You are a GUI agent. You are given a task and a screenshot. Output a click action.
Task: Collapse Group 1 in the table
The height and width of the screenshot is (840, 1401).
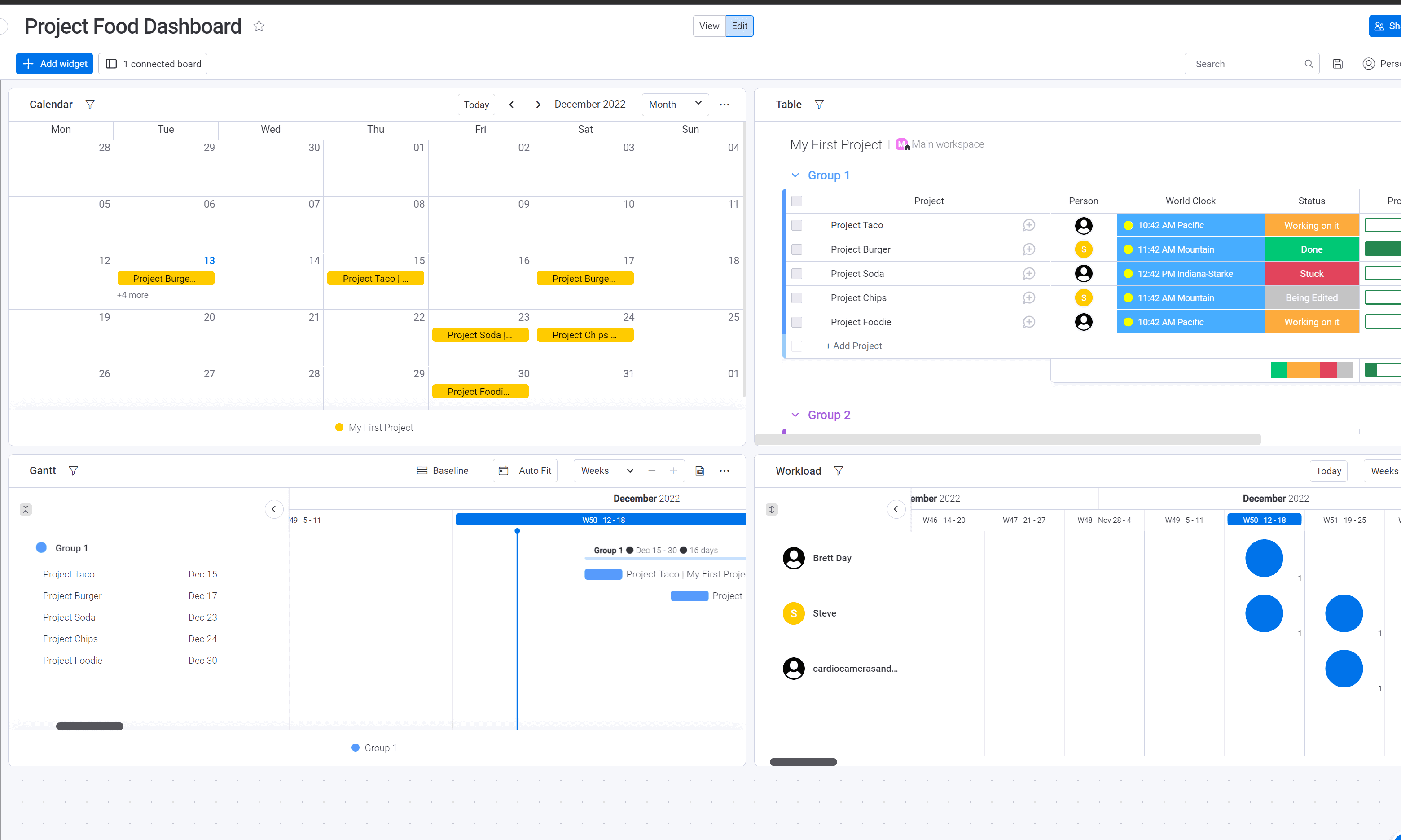pyautogui.click(x=795, y=175)
